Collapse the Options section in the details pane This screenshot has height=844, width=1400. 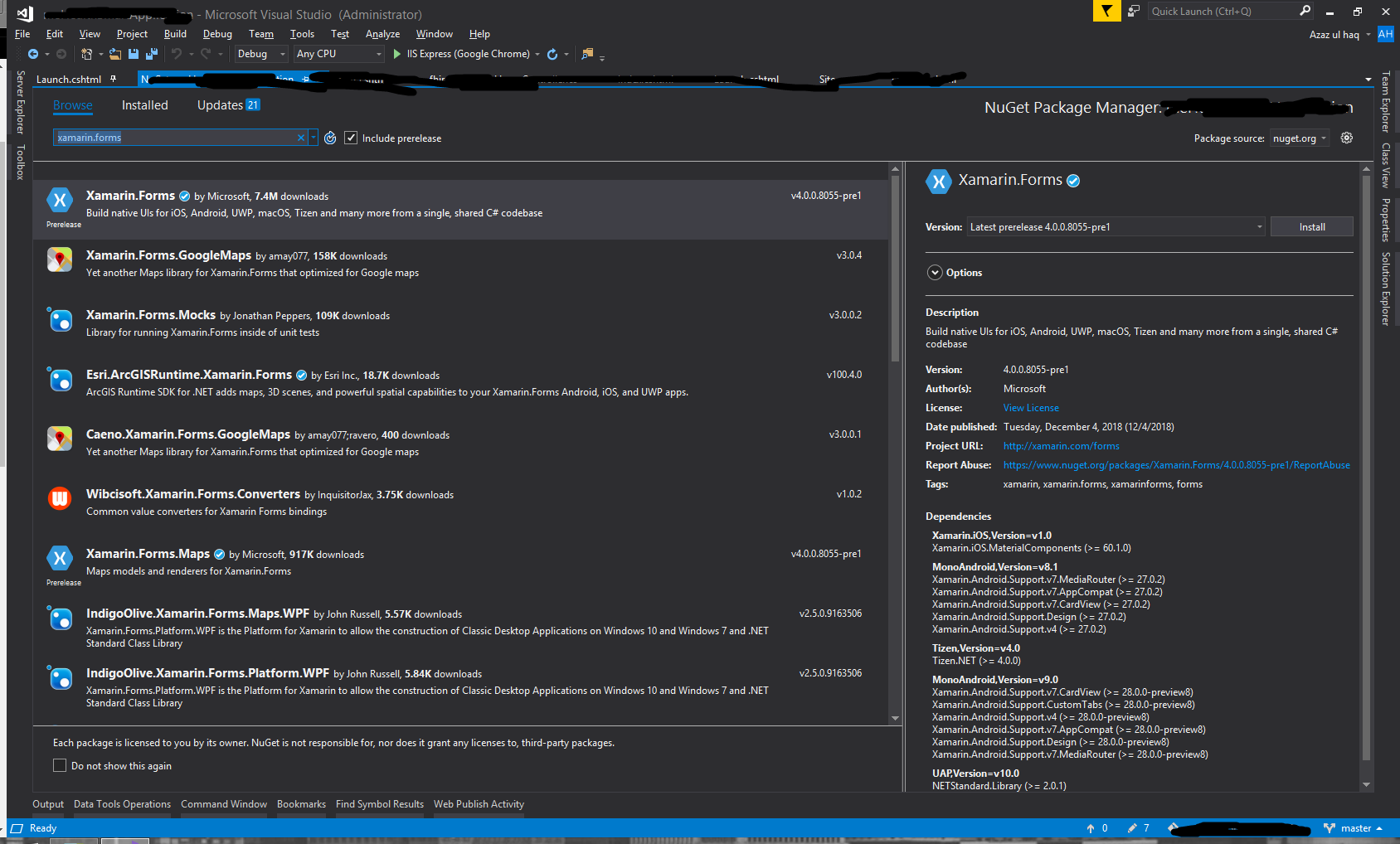coord(935,272)
